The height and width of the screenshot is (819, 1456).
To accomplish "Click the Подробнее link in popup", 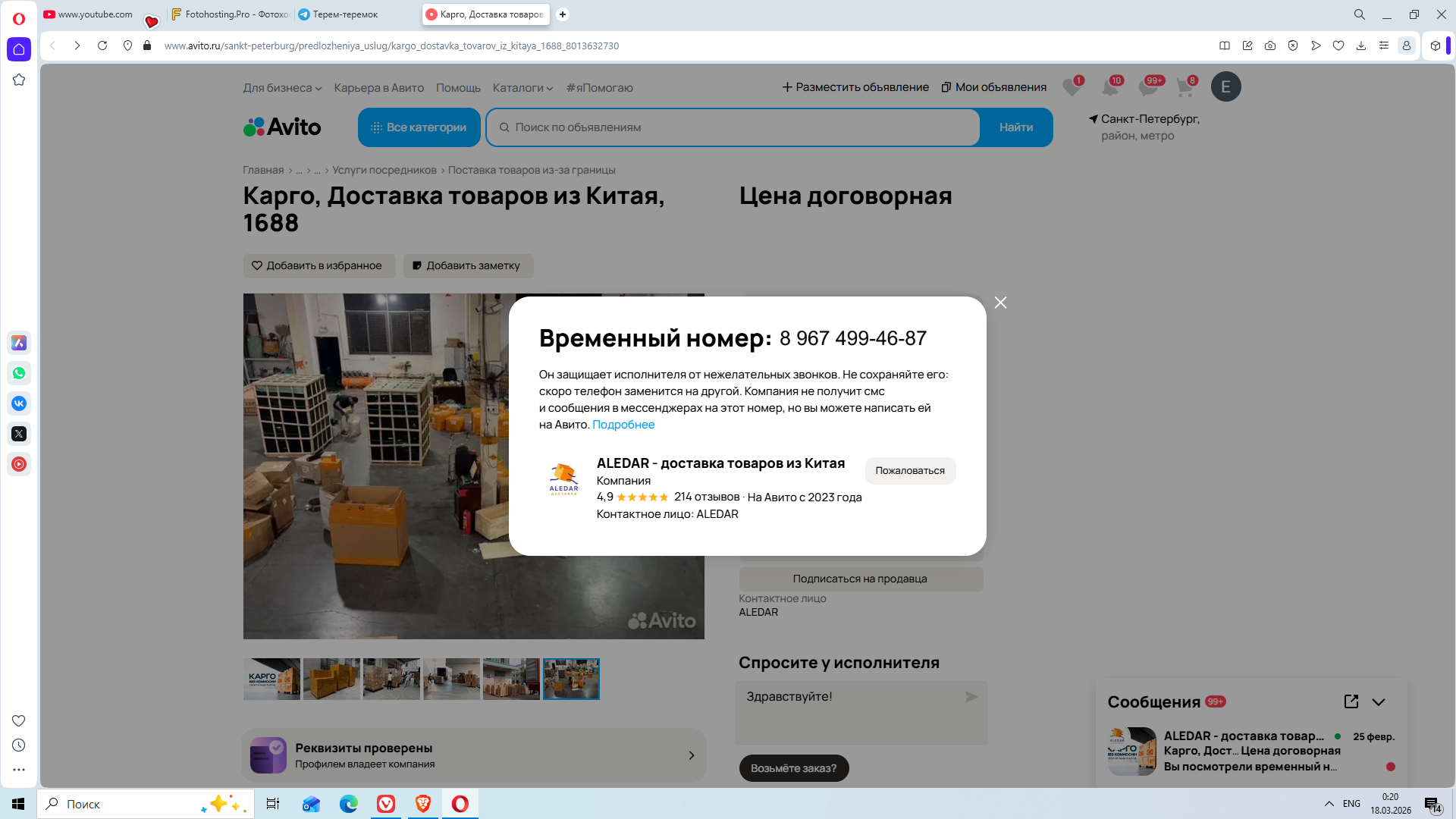I will pyautogui.click(x=623, y=425).
